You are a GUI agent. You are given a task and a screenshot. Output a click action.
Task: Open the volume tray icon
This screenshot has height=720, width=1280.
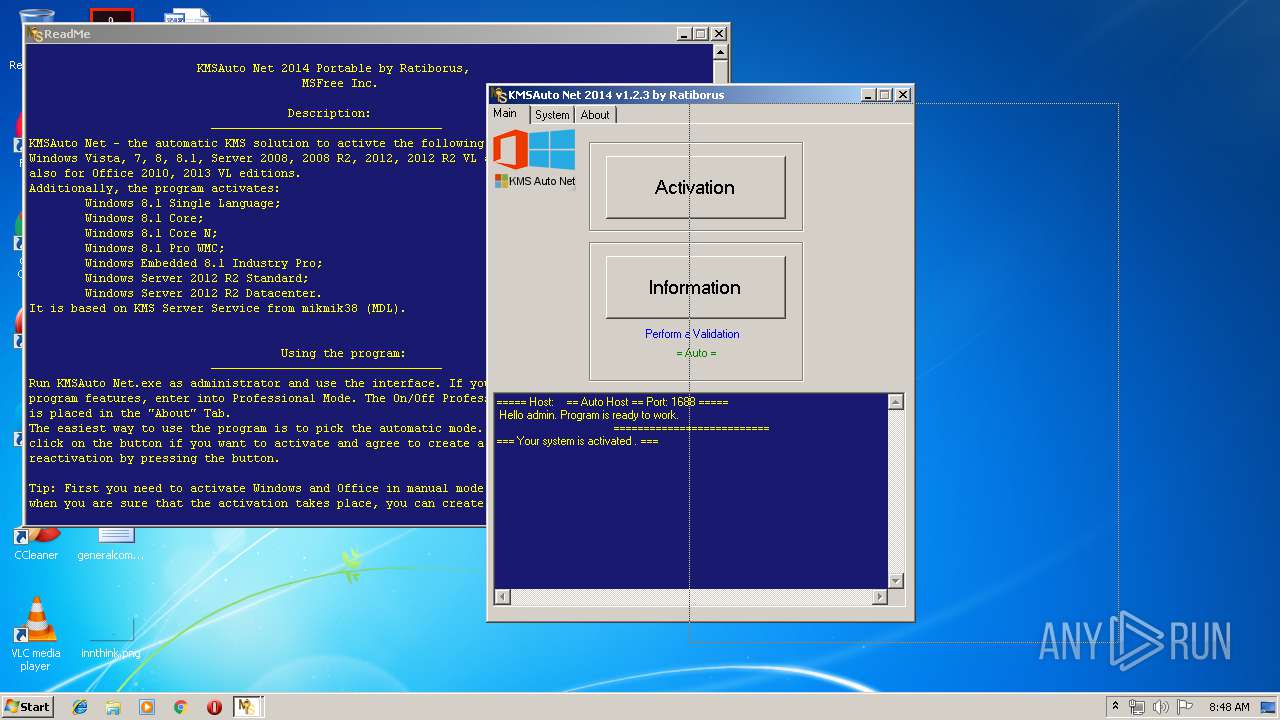point(1161,707)
